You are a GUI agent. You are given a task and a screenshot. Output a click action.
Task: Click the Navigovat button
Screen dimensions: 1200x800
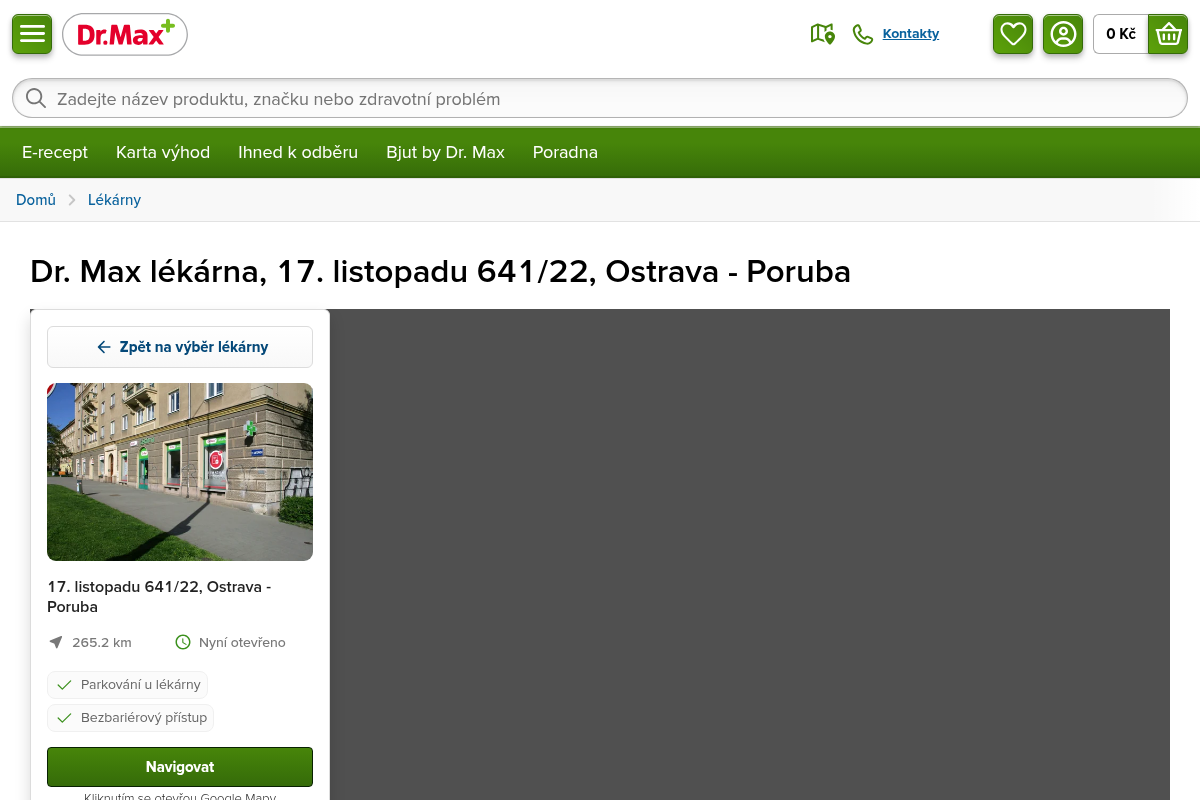180,767
